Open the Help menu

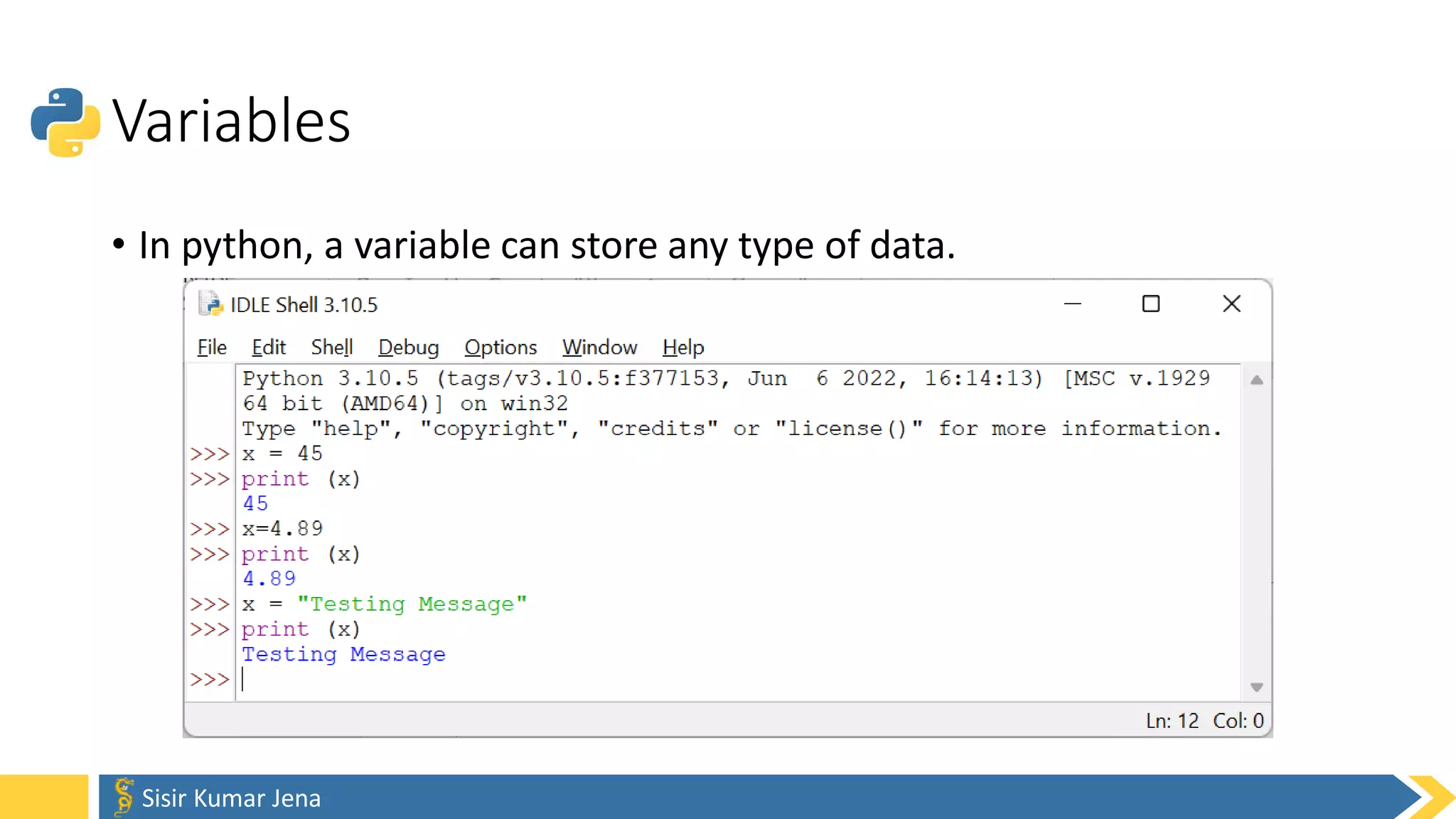[683, 347]
